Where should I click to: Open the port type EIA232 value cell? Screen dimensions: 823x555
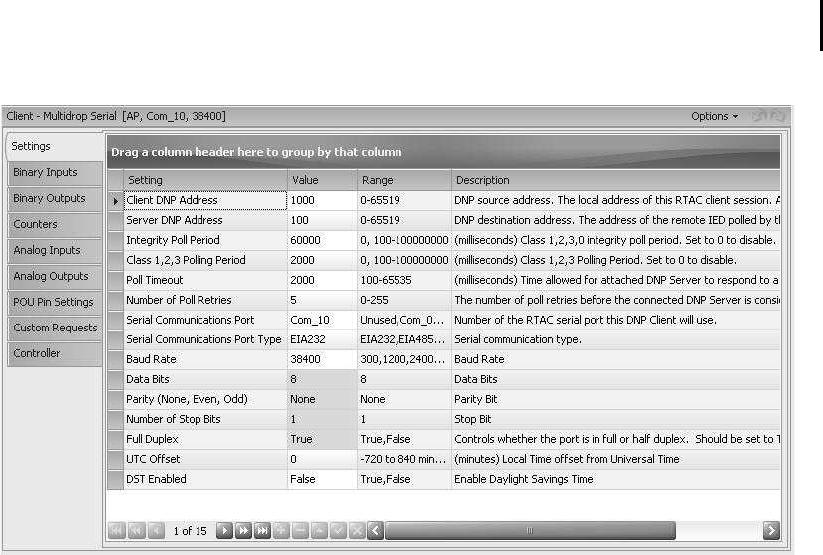(322, 340)
